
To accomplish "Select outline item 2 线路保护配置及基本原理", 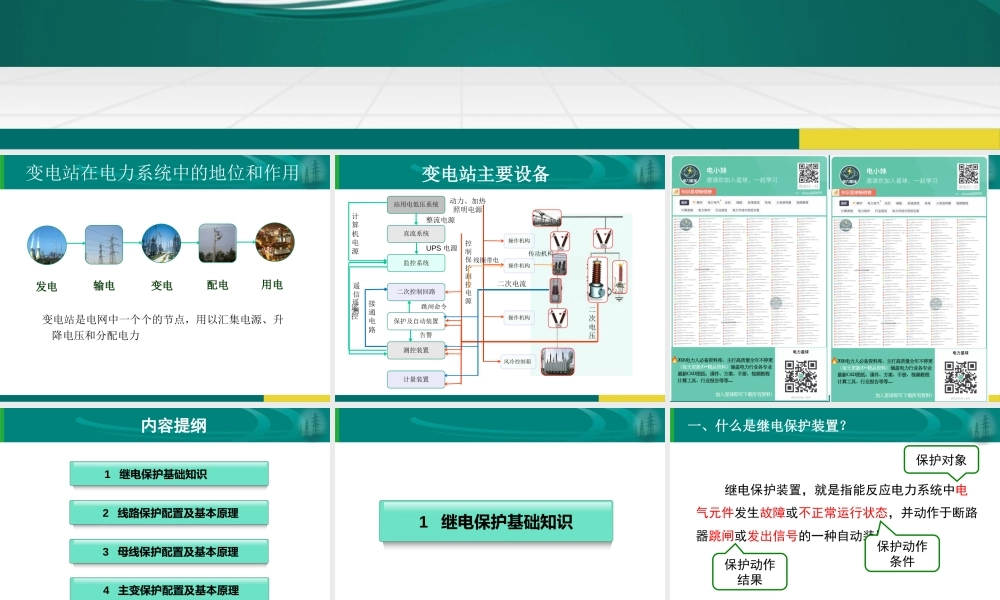I will [x=168, y=512].
